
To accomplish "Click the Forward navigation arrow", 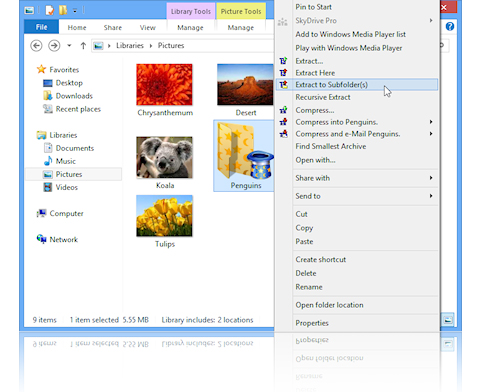I will (54, 45).
